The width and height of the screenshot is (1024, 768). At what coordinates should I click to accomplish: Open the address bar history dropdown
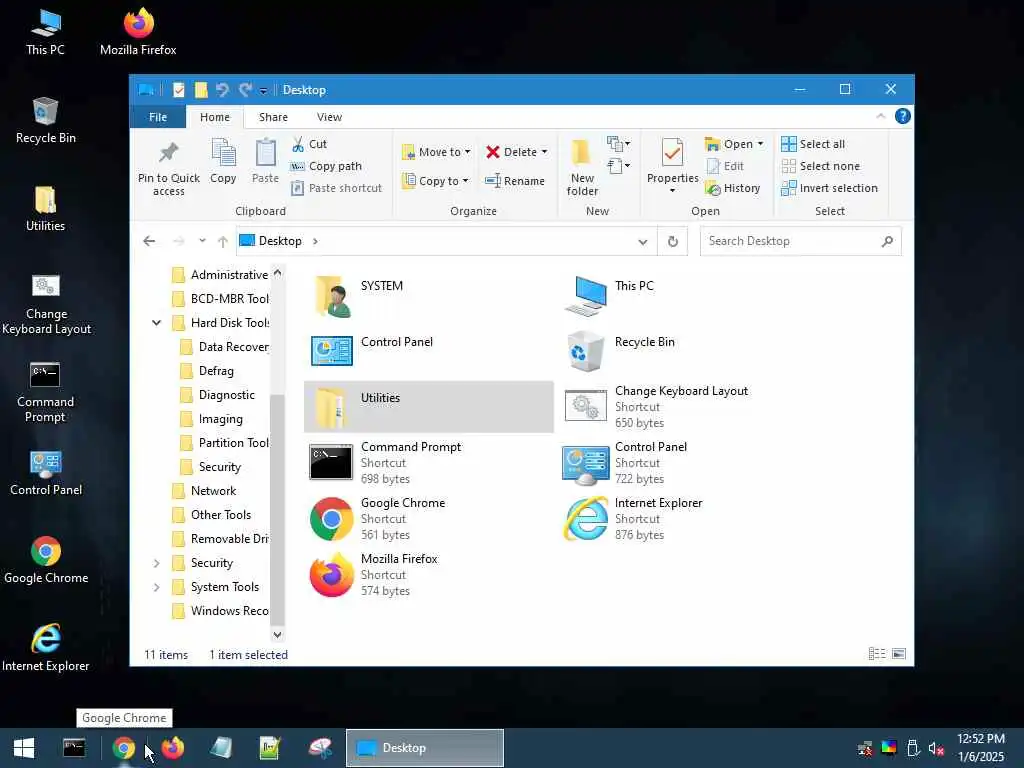coord(643,242)
